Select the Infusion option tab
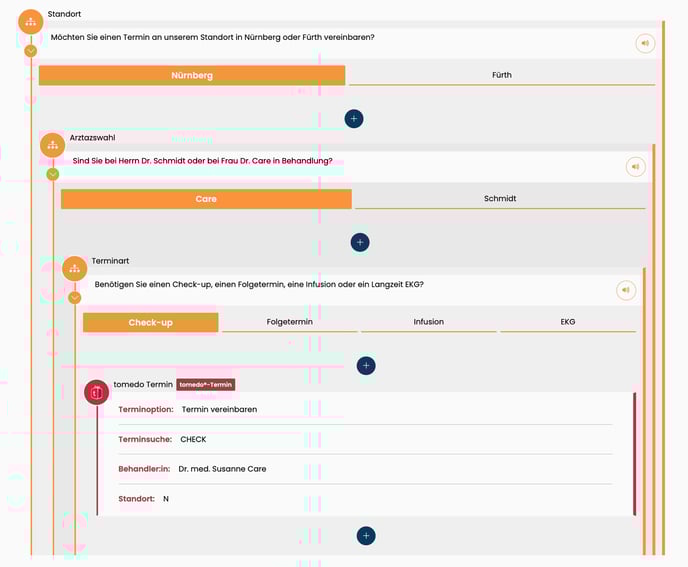The width and height of the screenshot is (688, 567). 428,322
